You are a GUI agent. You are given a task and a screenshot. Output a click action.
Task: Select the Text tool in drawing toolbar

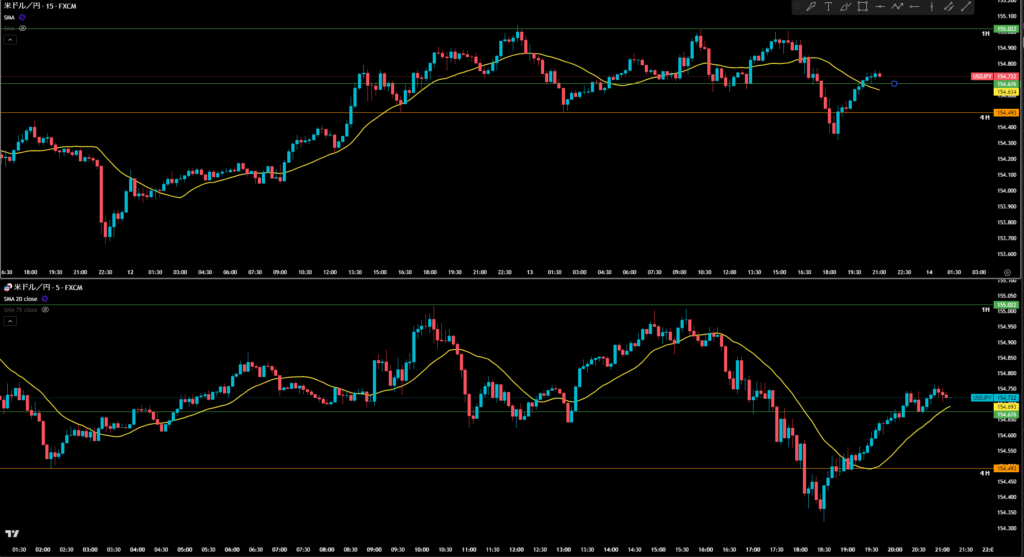[x=828, y=7]
